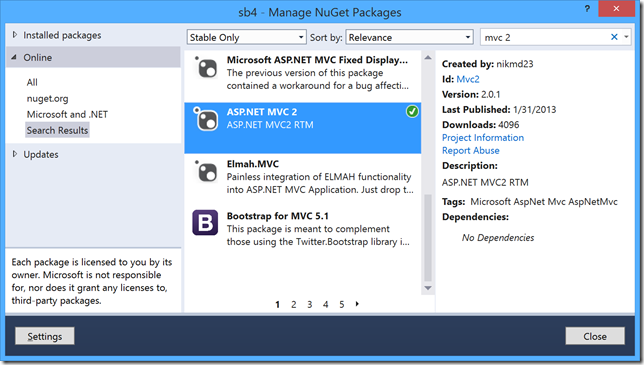Image resolution: width=644 pixels, height=365 pixels.
Task: Open help with the question mark icon
Action: pyautogui.click(x=587, y=9)
